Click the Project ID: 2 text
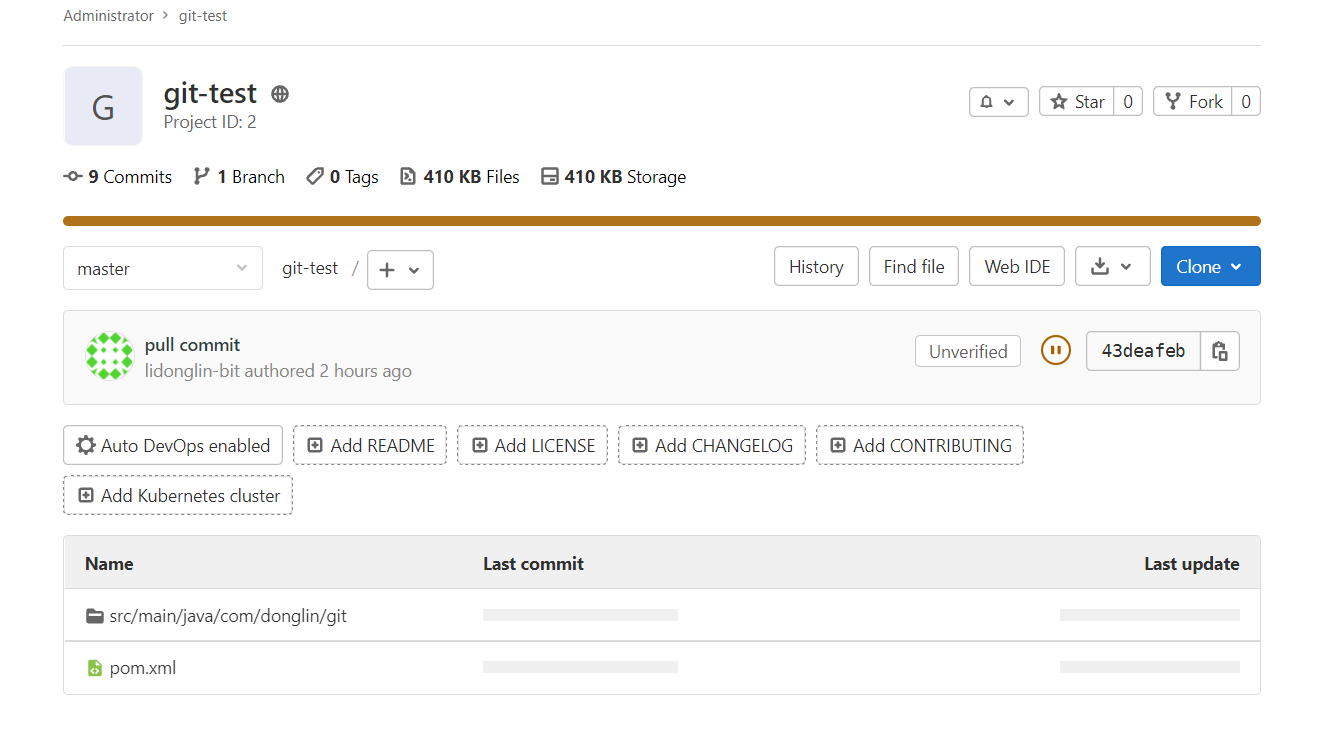Screen dimensions: 1340x740 (210, 122)
